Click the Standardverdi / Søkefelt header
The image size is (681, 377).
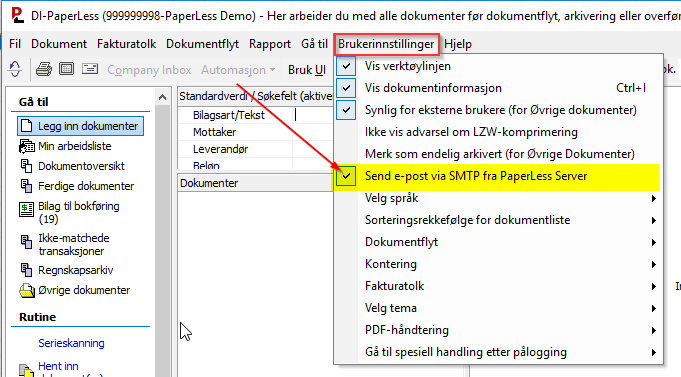[x=255, y=96]
